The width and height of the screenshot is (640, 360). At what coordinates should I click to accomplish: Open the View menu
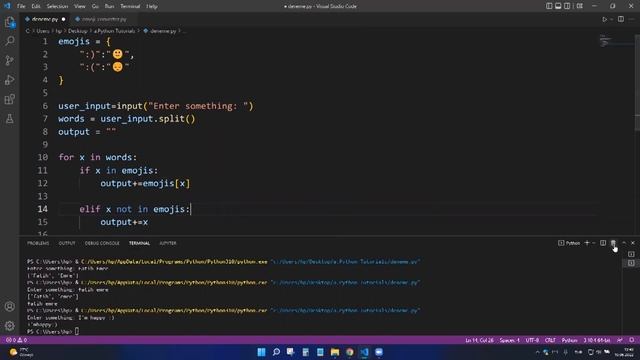point(80,6)
